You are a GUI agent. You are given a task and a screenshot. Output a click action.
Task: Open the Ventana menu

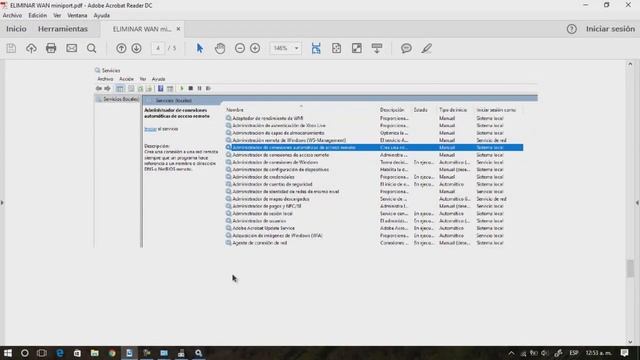77,16
